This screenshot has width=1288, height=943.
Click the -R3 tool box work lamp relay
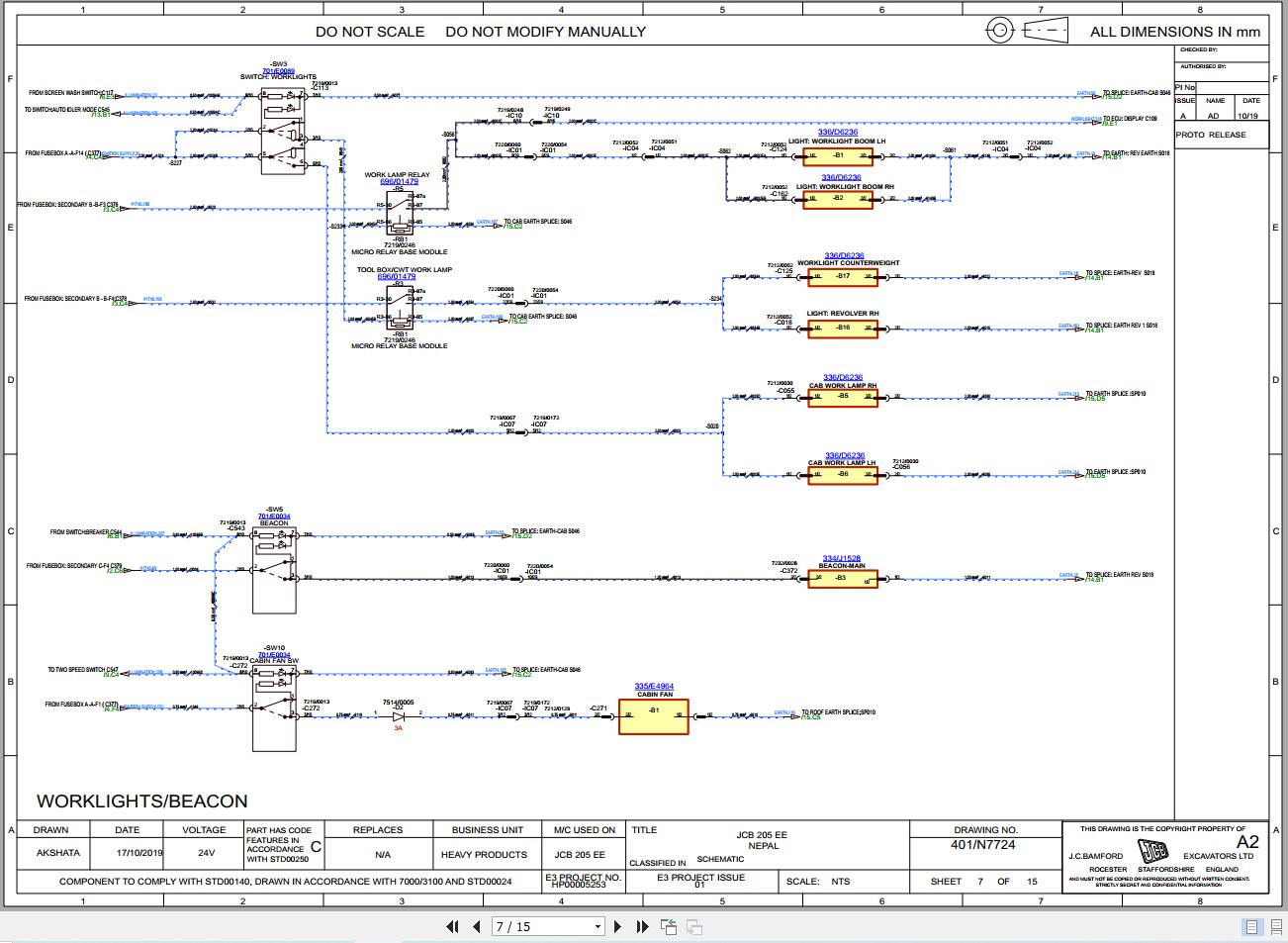401,307
